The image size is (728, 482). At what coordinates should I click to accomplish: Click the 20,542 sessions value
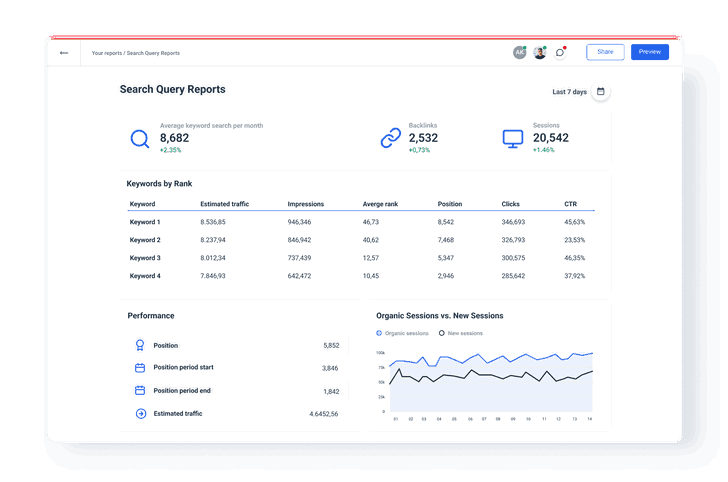[x=551, y=138]
